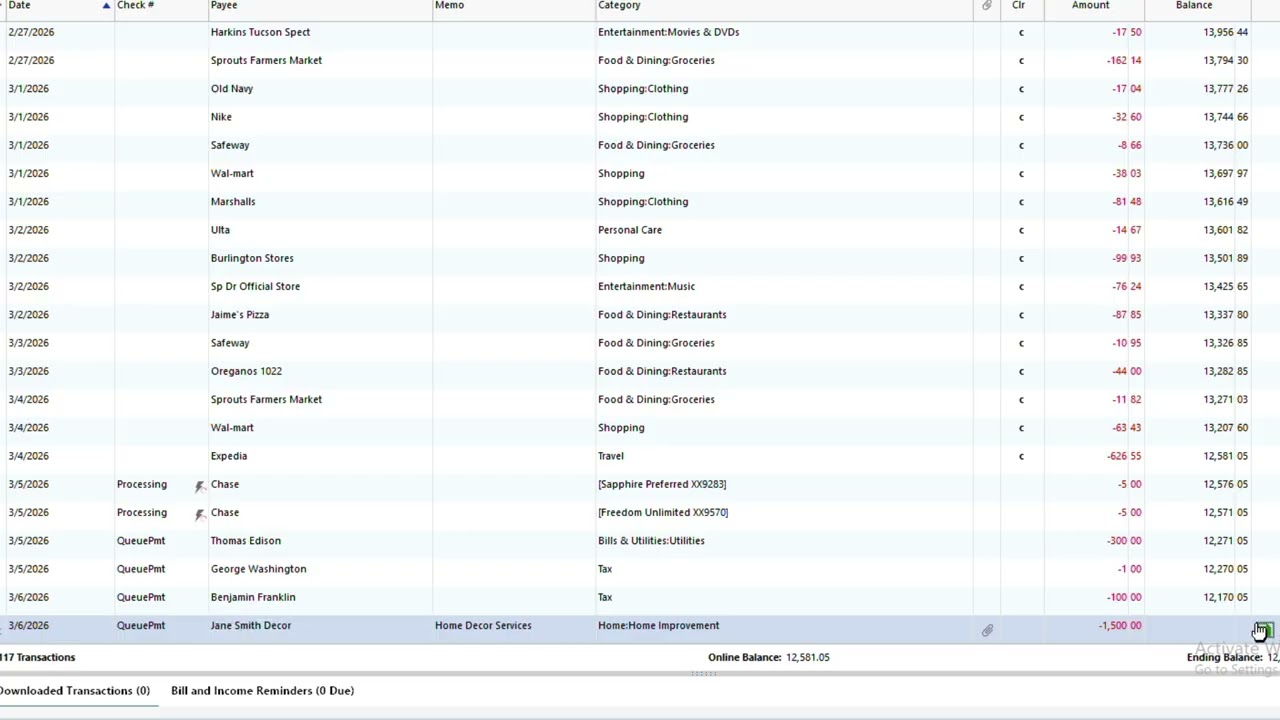Toggle cleared status for Expedia
Screen dimensions: 1280x720
1021,456
